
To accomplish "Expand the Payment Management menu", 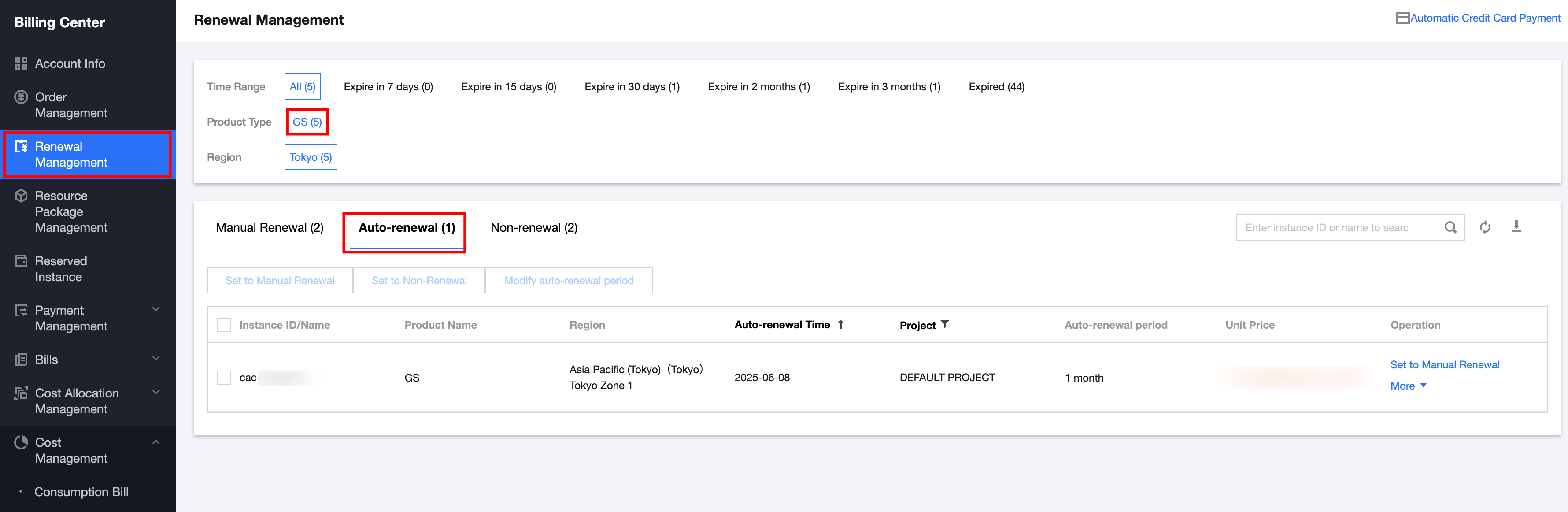I will 156,309.
